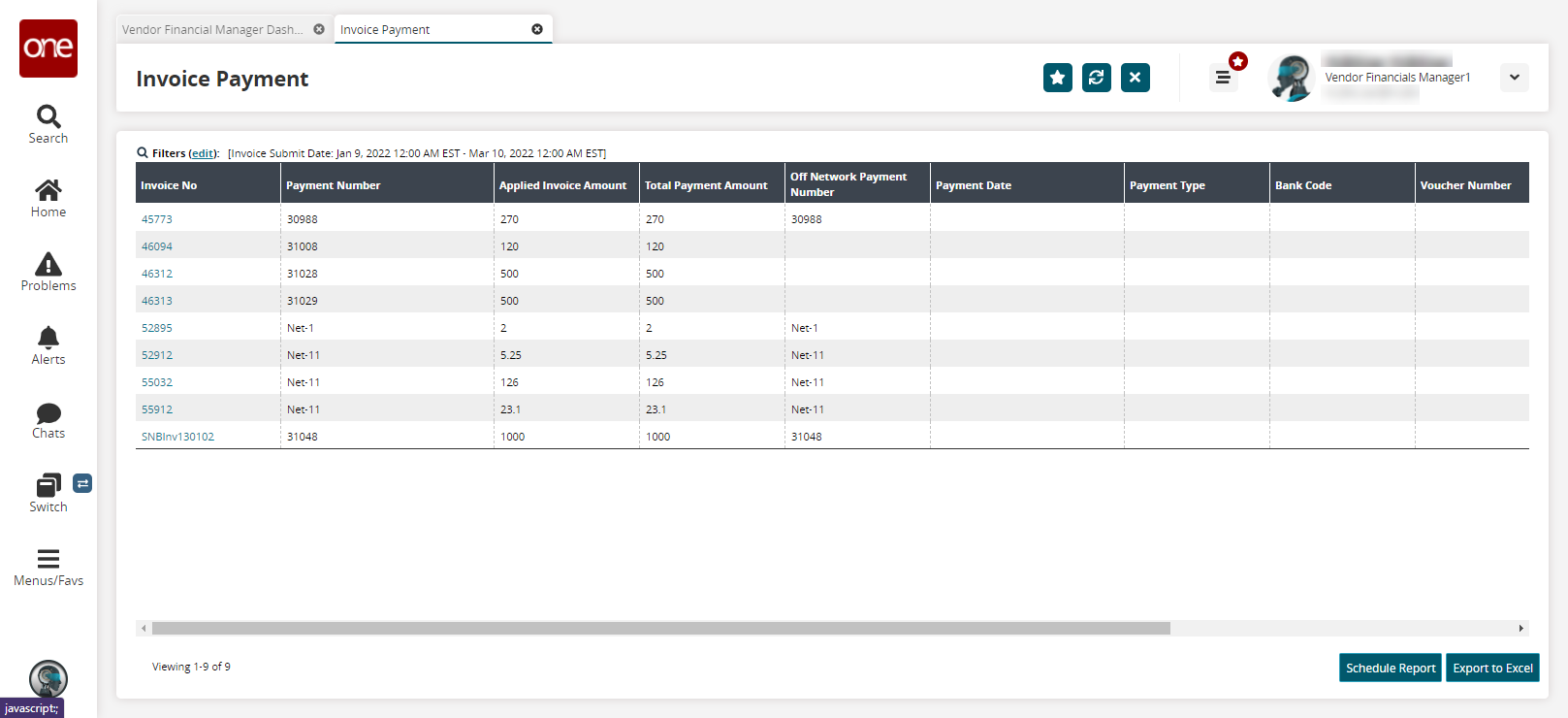This screenshot has width=1568, height=718.
Task: Open the Chats speech bubble
Action: point(48,419)
